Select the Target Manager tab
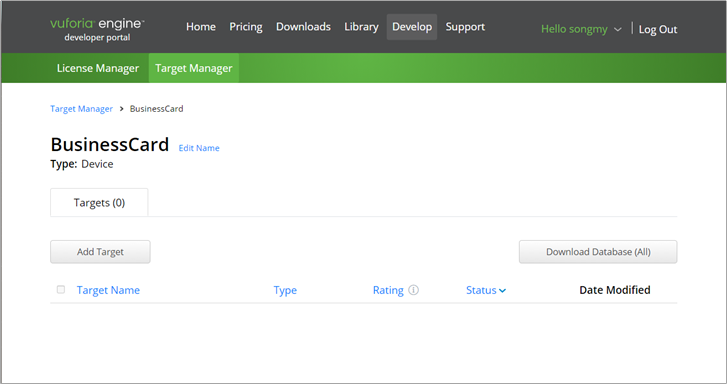This screenshot has height=384, width=727. coord(194,68)
